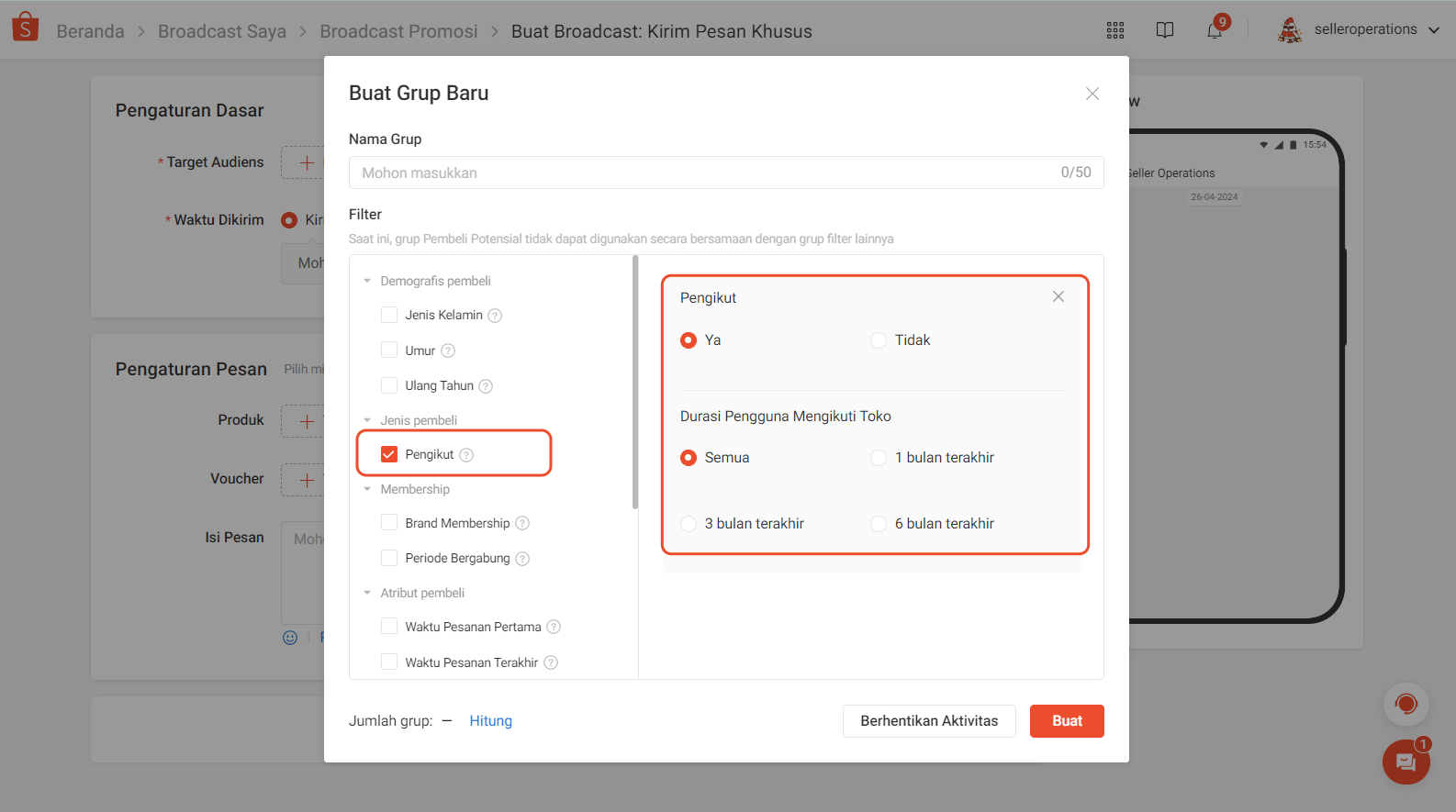Screen dimensions: 1456x812
Task: Open the seller education book icon
Action: click(x=1164, y=30)
